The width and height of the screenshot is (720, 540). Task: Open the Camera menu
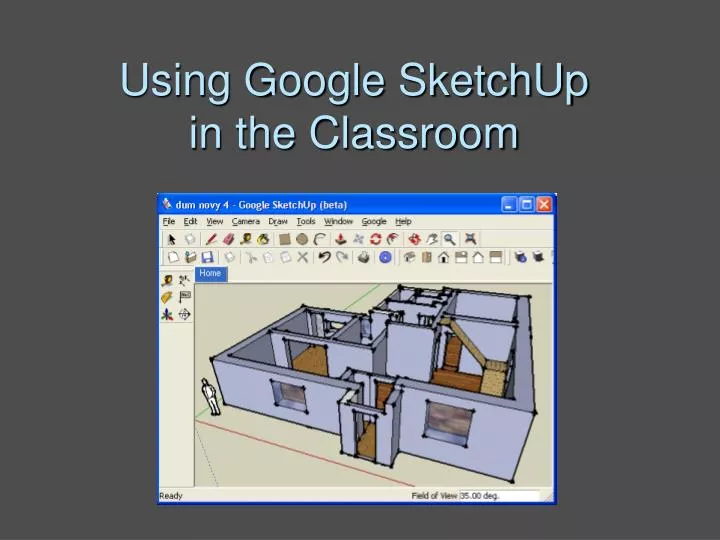click(246, 221)
